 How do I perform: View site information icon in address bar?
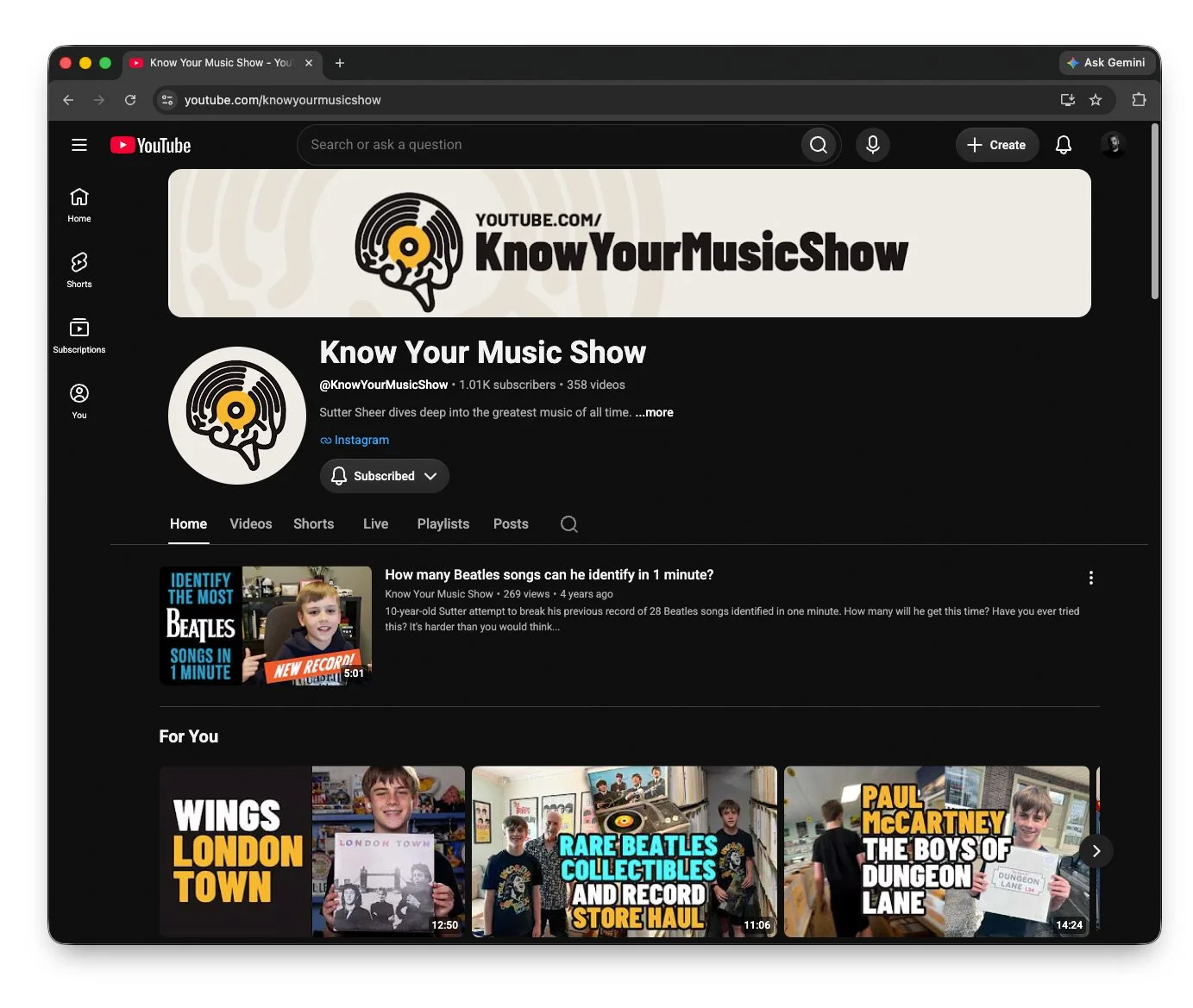tap(167, 100)
